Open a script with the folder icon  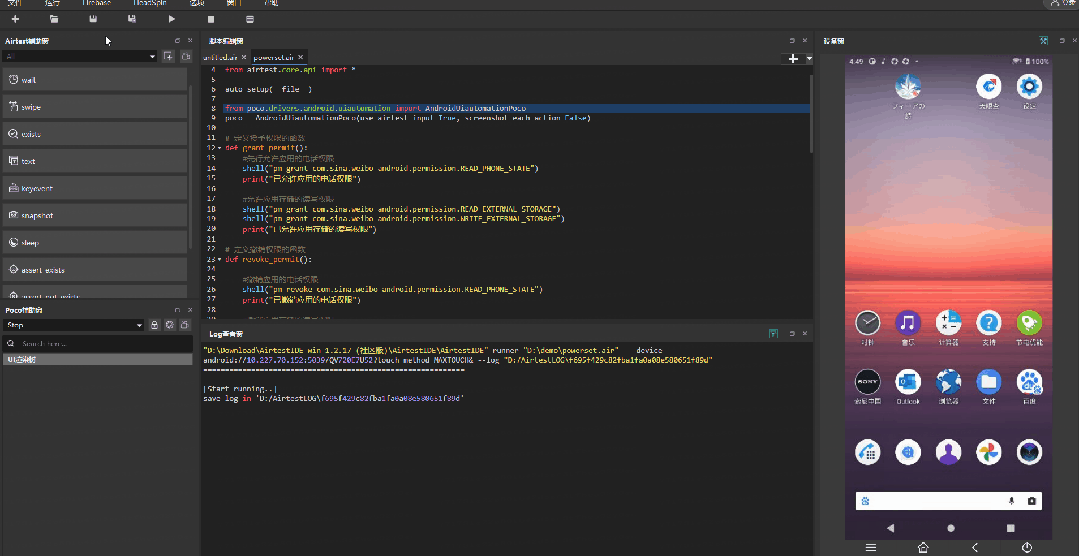(54, 19)
